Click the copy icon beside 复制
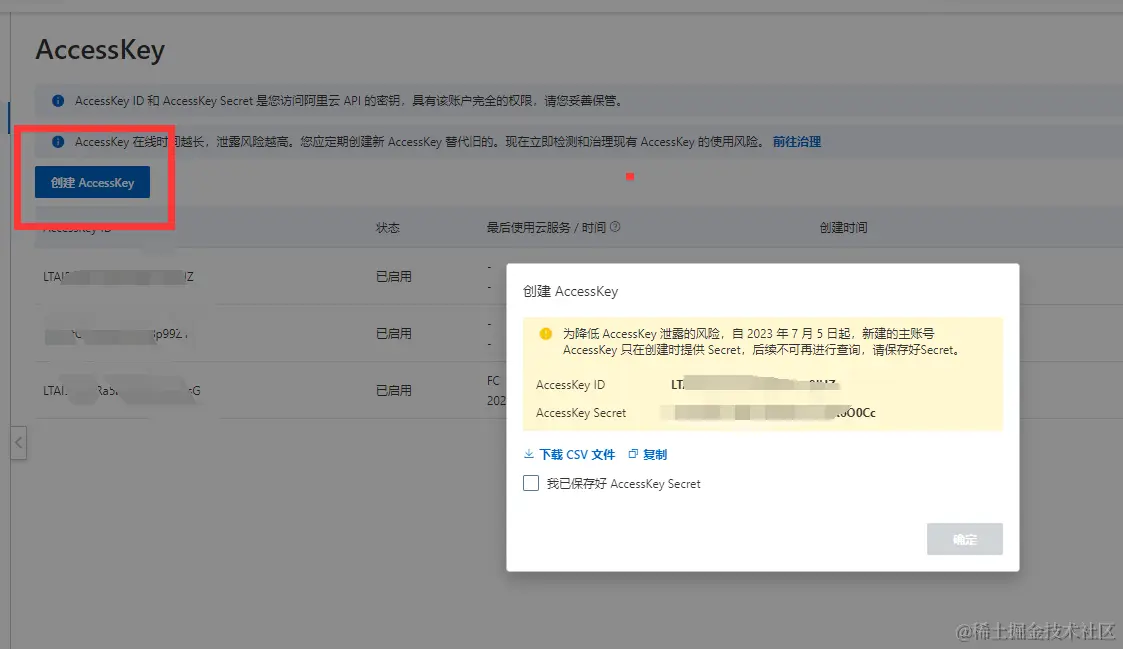The image size is (1123, 649). tap(633, 454)
